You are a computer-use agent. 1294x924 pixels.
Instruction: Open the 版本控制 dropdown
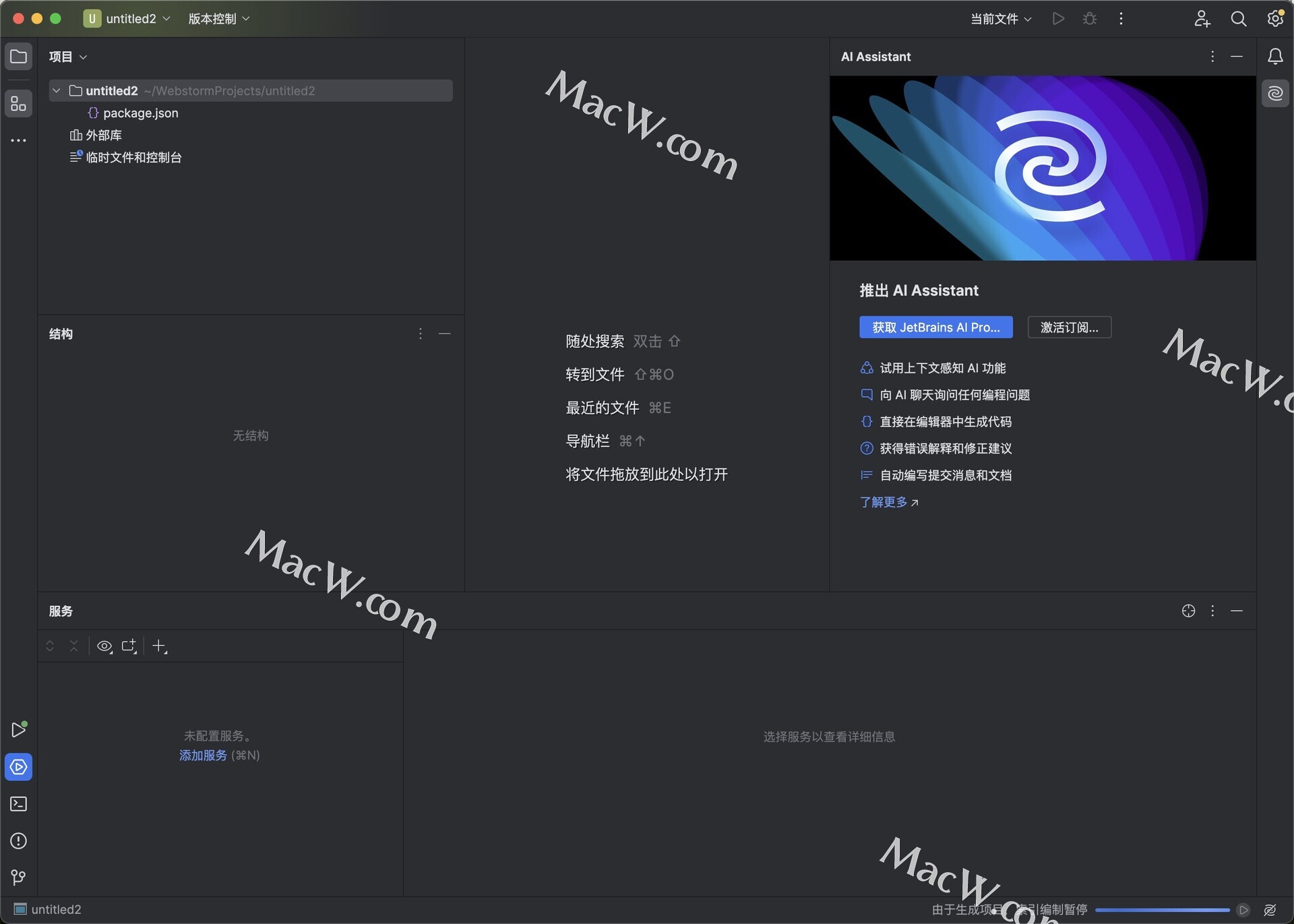coord(219,19)
